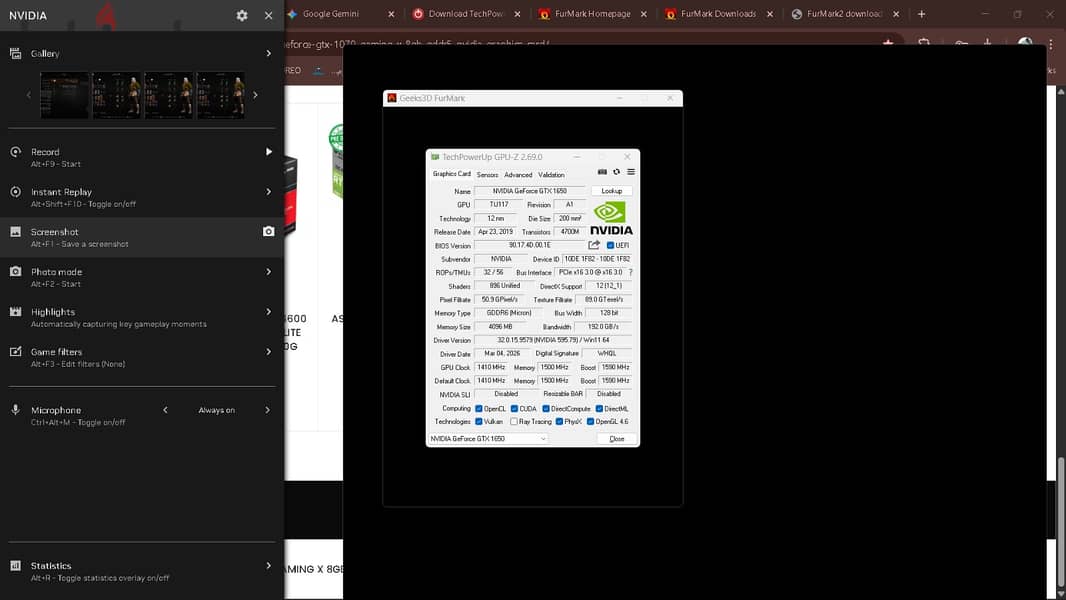Switch to FurMark Homepage browser tab
The image size is (1066, 600).
coord(592,14)
